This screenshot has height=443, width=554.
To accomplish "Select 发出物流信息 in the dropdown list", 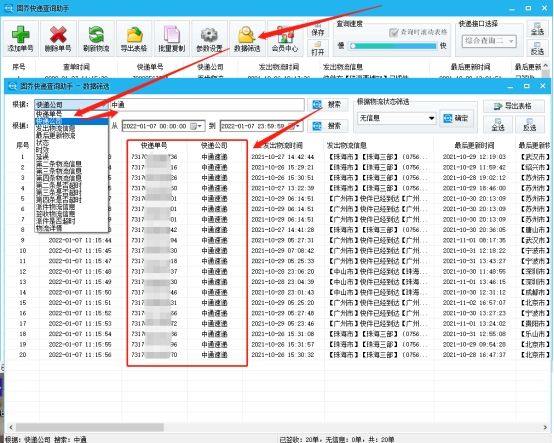I will tap(71, 128).
